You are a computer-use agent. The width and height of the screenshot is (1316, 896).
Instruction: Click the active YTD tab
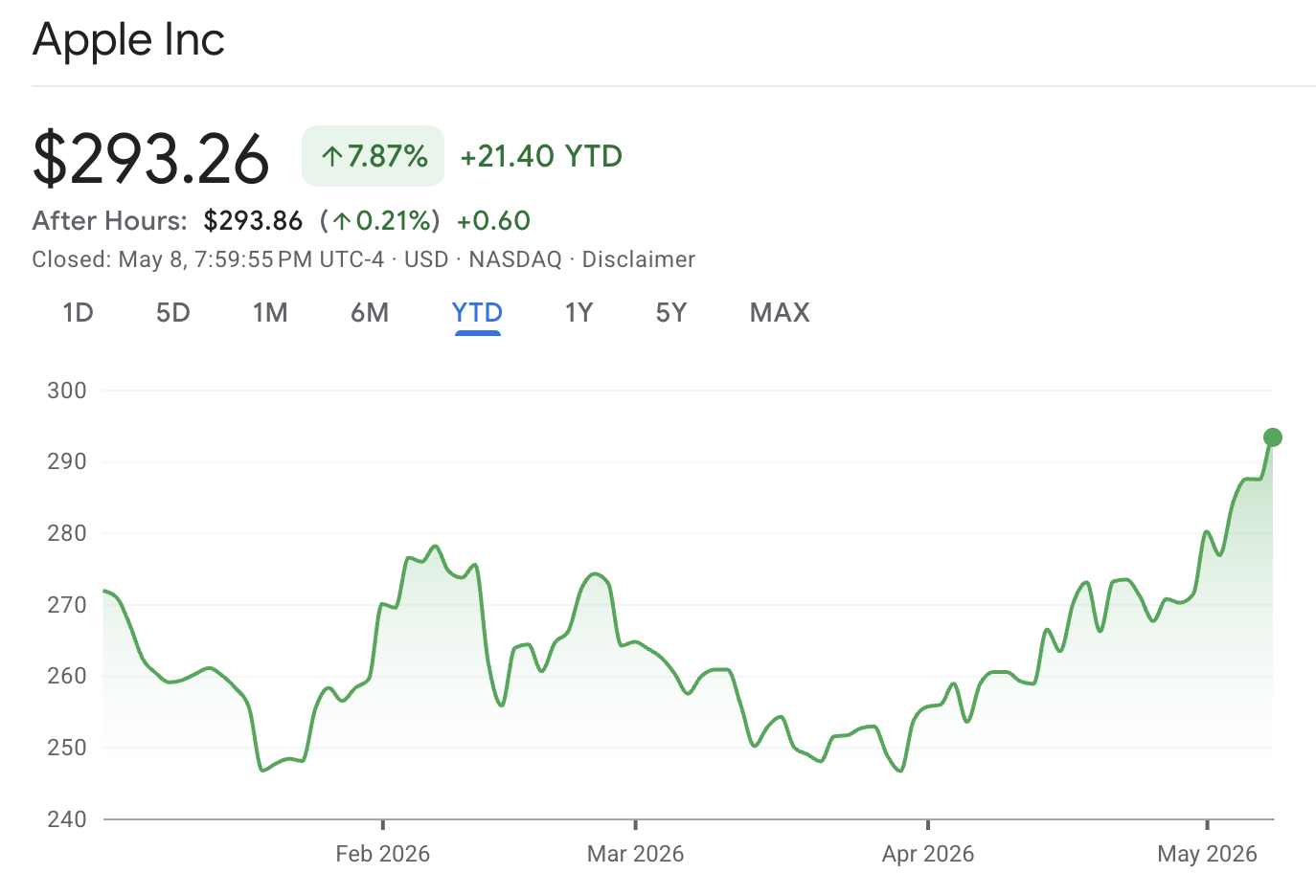pyautogui.click(x=477, y=313)
